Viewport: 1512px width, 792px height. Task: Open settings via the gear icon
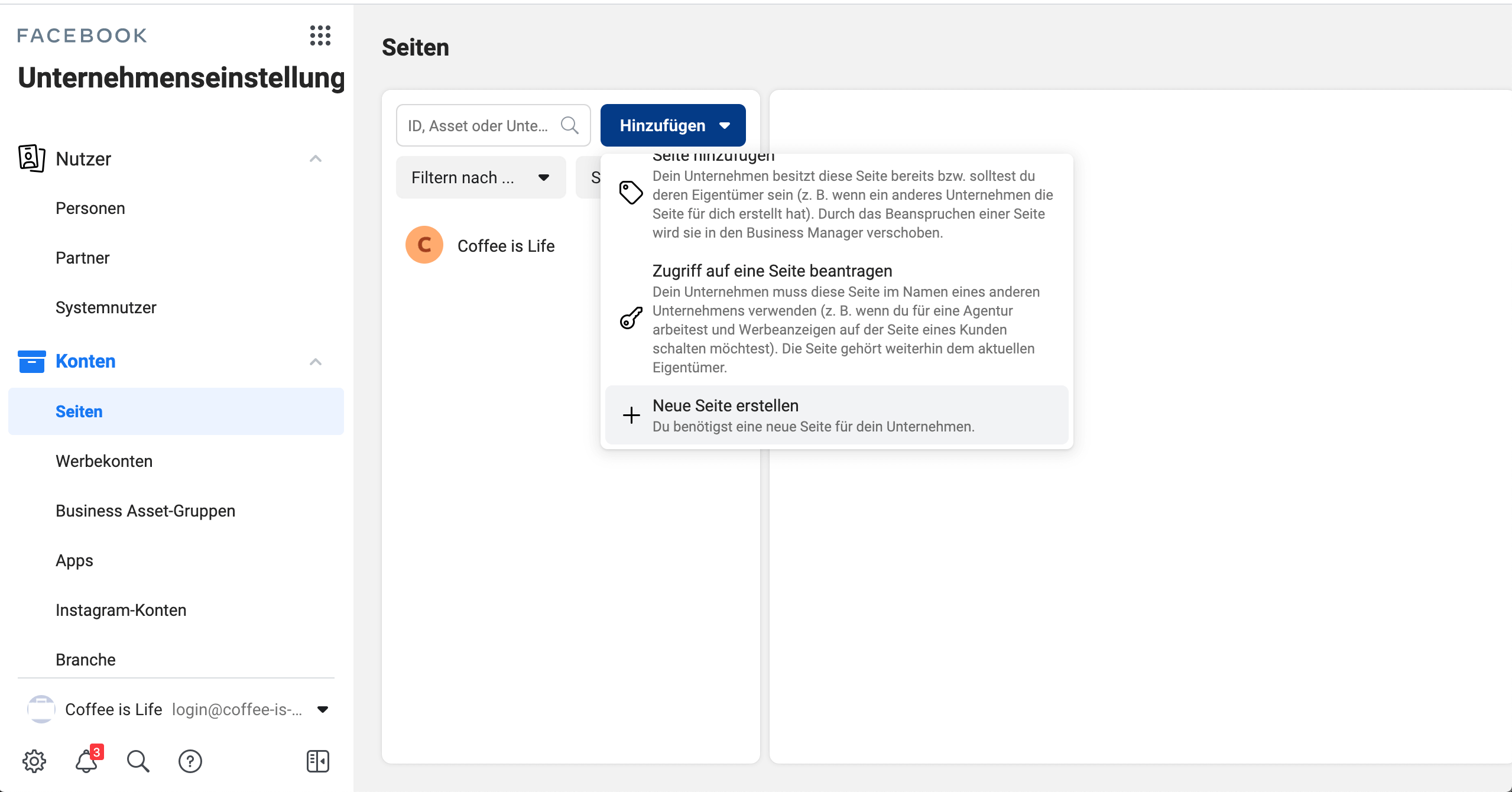[34, 762]
